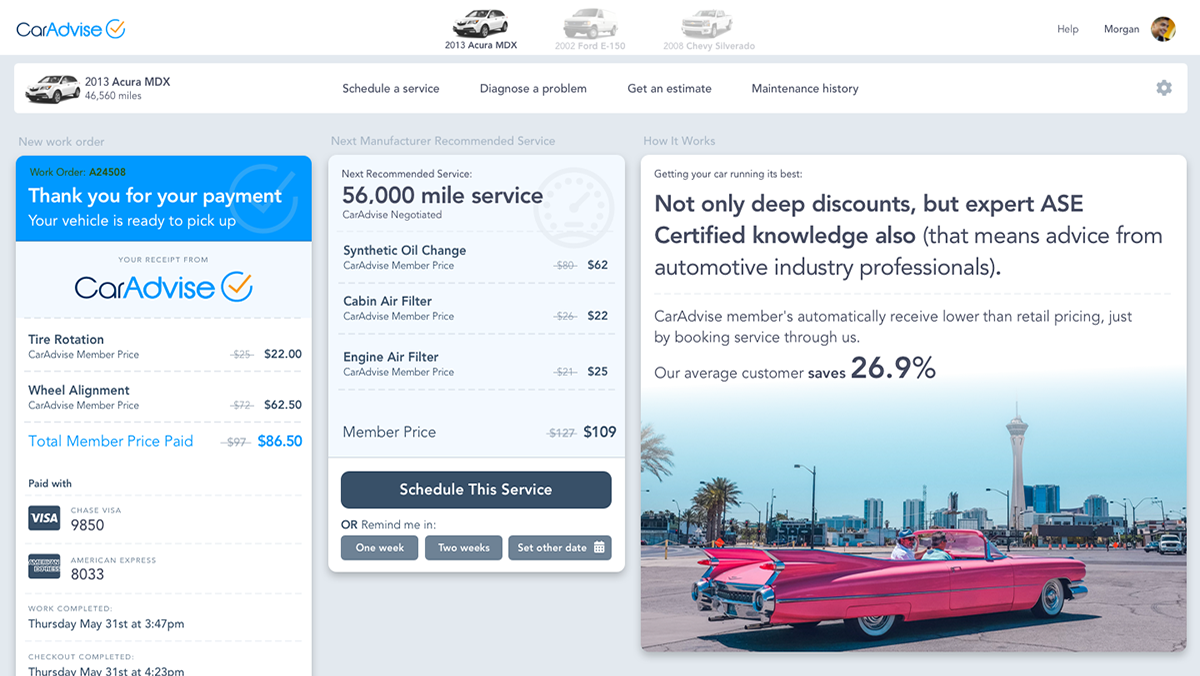Click the Visa card icon
The image size is (1200, 676).
pyautogui.click(x=44, y=518)
